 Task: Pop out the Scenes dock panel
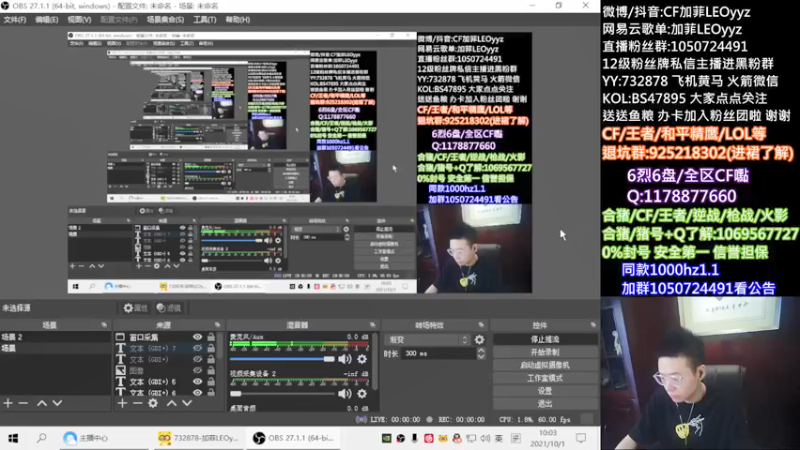104,325
